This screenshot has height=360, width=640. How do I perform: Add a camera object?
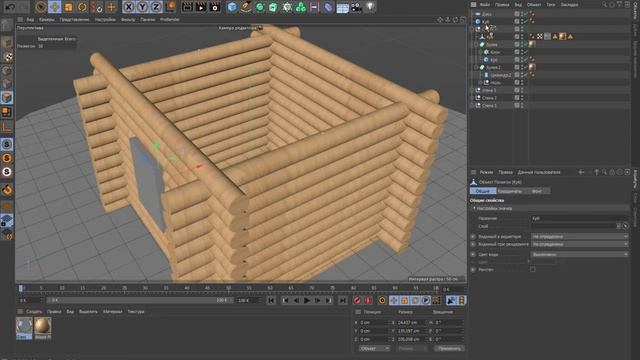click(356, 7)
